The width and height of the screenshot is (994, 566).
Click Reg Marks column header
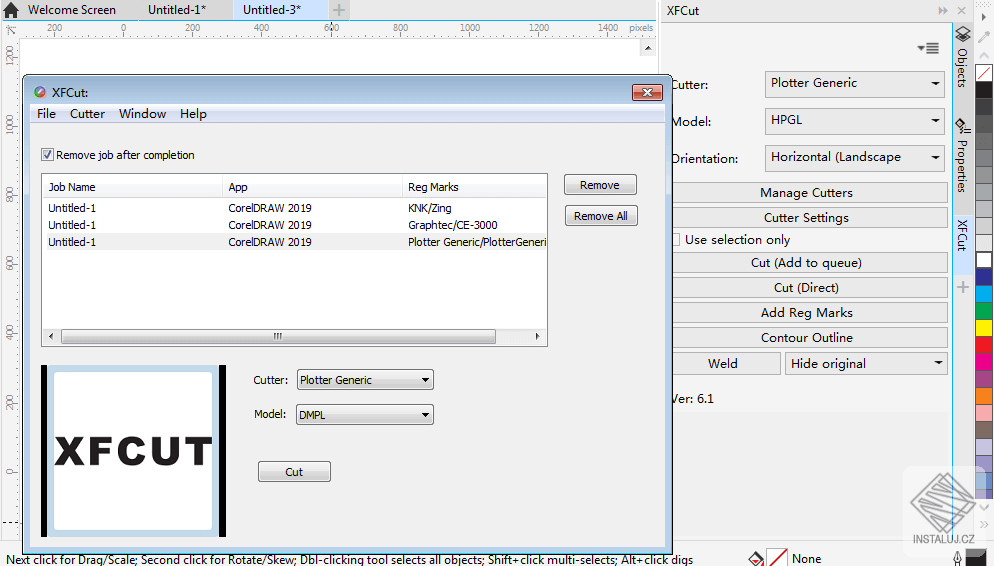(474, 187)
